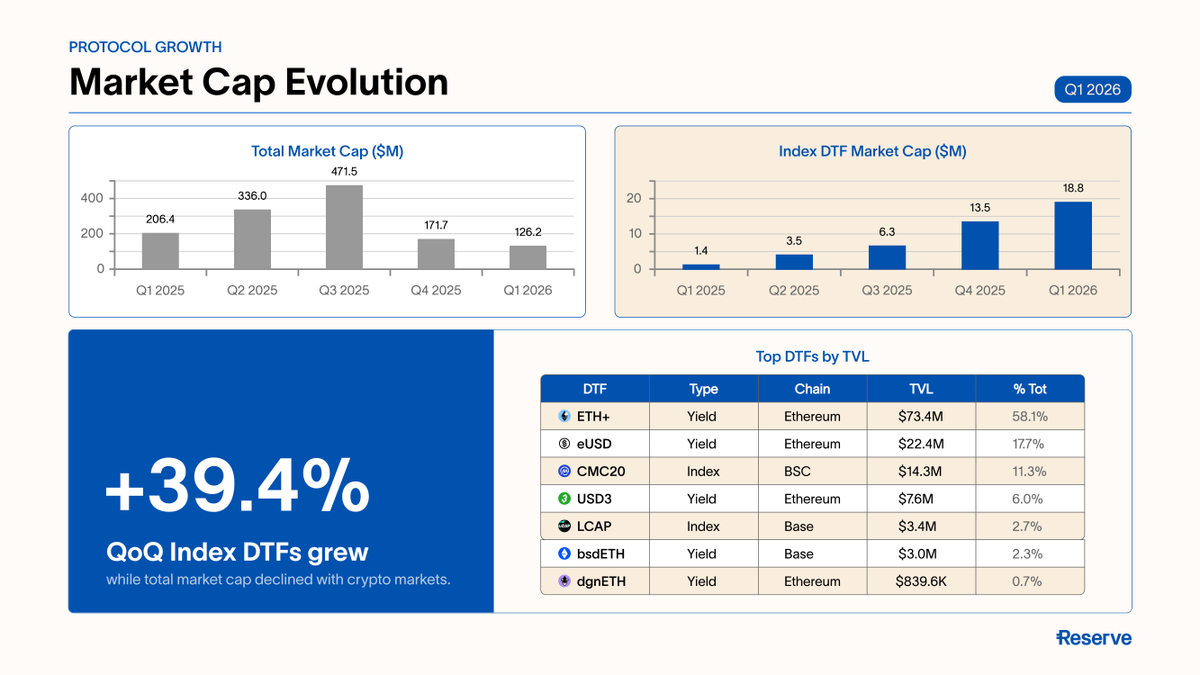Viewport: 1200px width, 675px height.
Task: Click the 0.7% share cell
Action: [x=1029, y=581]
